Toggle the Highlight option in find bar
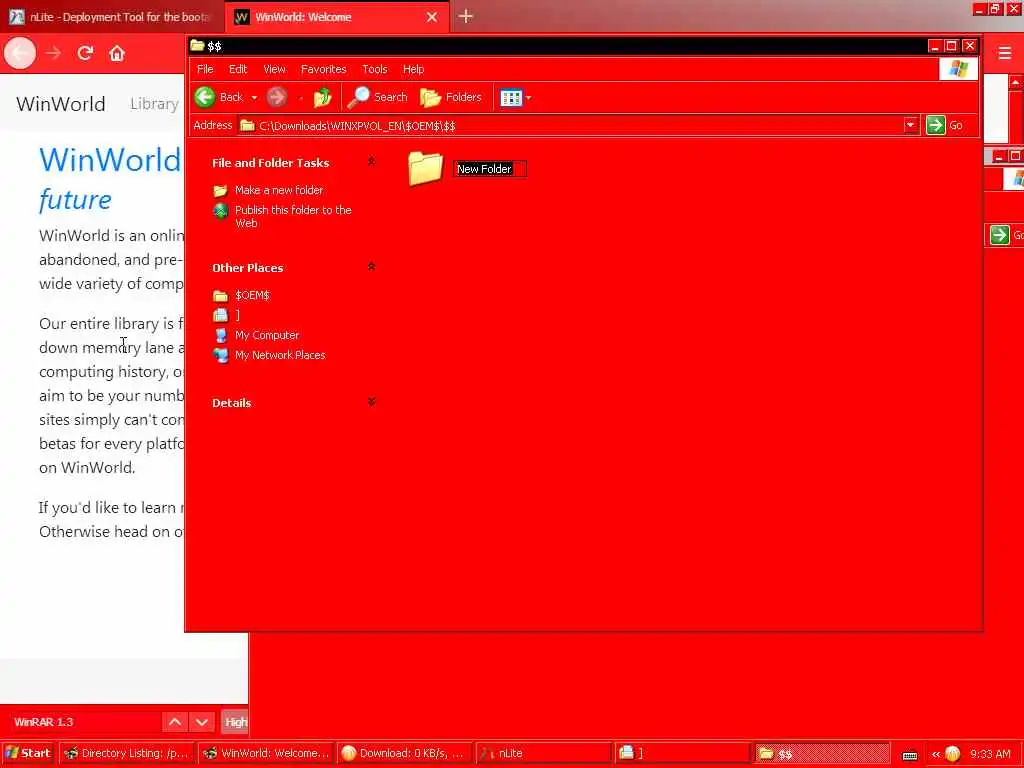This screenshot has height=768, width=1024. tap(235, 722)
